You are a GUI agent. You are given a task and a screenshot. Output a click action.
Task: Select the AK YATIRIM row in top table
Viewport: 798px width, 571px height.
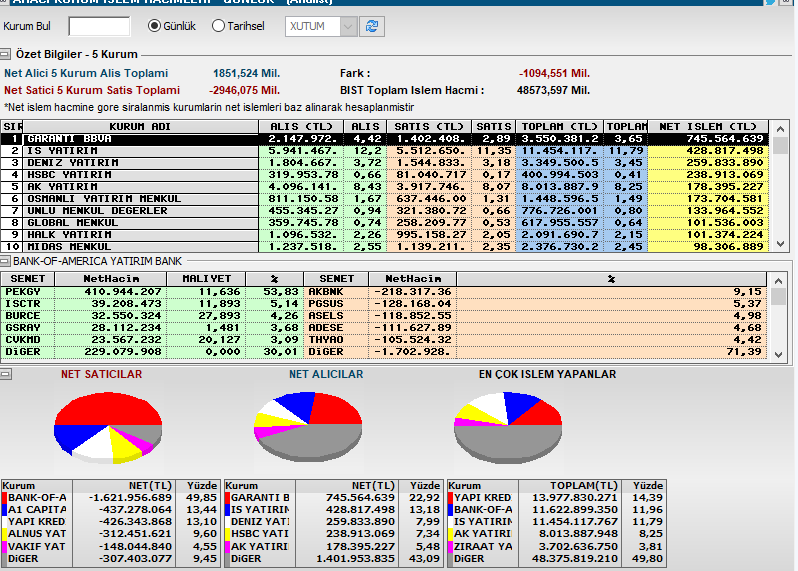pos(384,187)
